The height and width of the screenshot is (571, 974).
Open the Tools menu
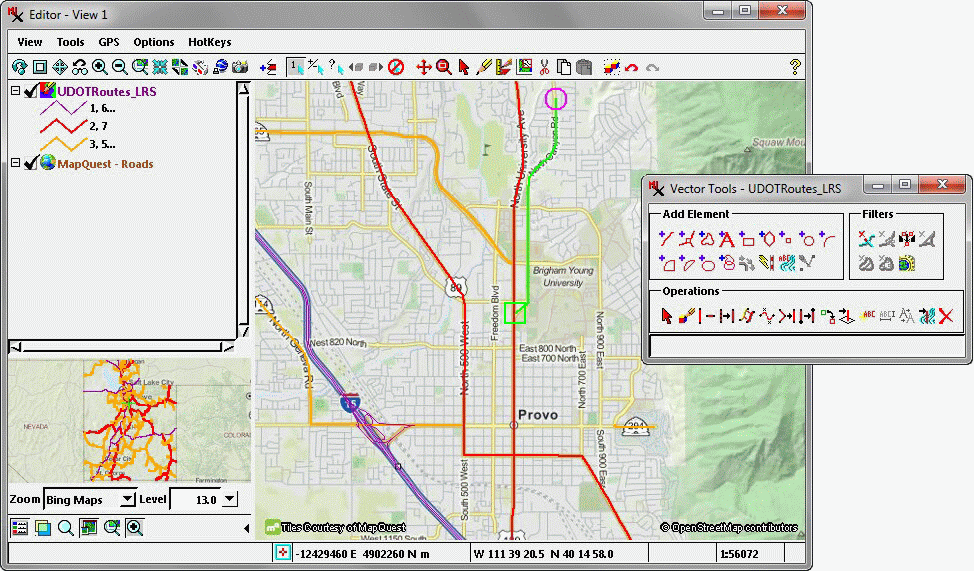tap(70, 42)
